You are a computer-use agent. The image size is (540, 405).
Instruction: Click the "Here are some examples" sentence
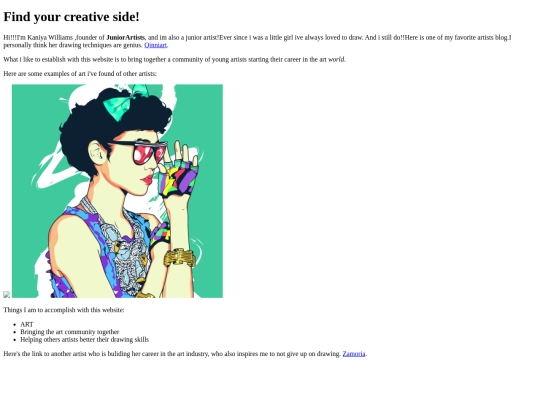pos(80,74)
